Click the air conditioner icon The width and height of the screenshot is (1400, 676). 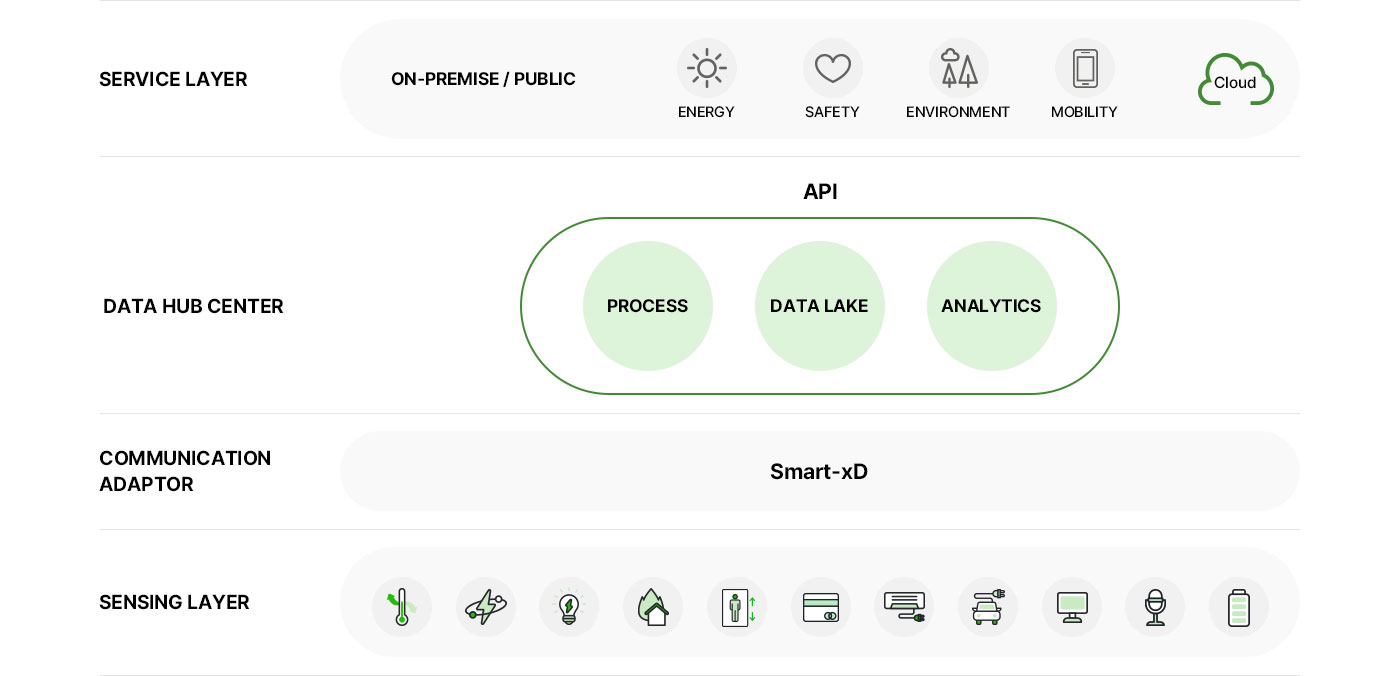click(x=904, y=607)
